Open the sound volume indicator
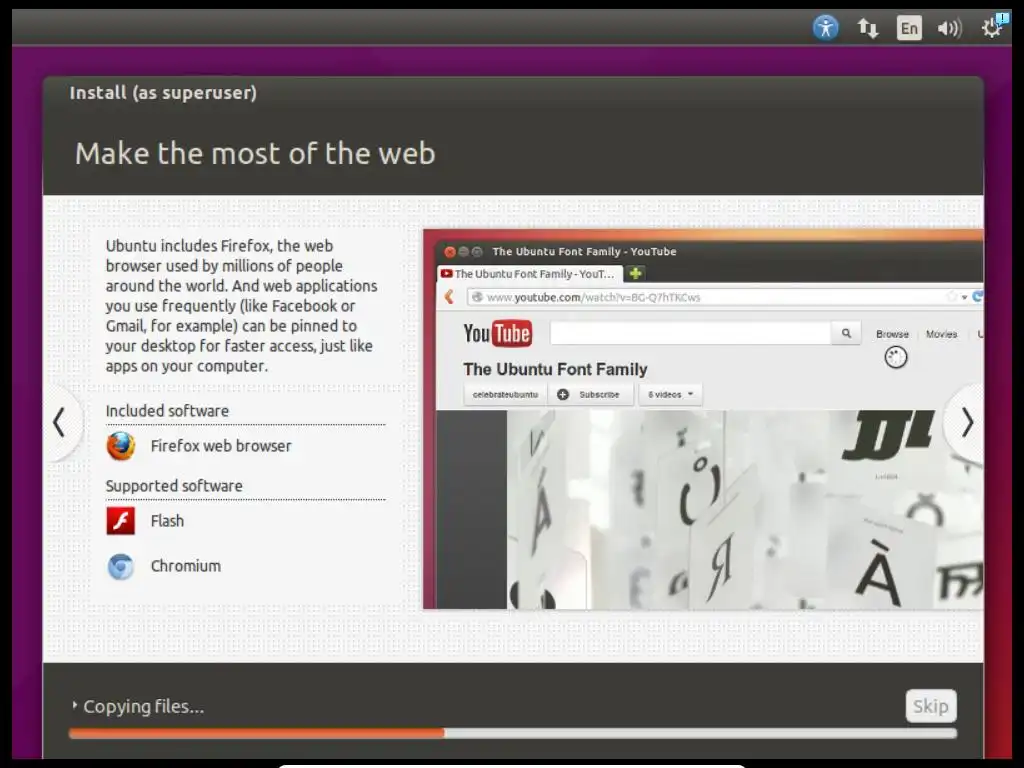Screen dimensions: 1024x768 [x=950, y=28]
